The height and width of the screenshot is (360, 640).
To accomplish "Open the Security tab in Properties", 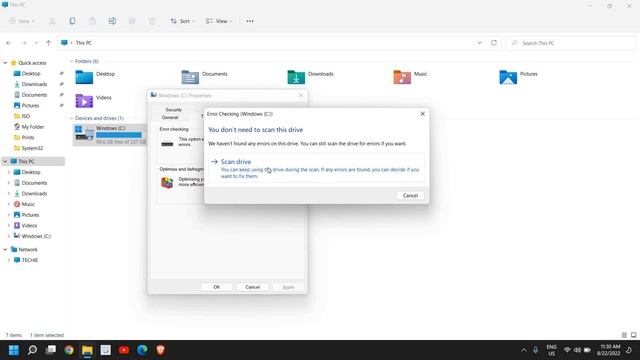I will click(173, 110).
